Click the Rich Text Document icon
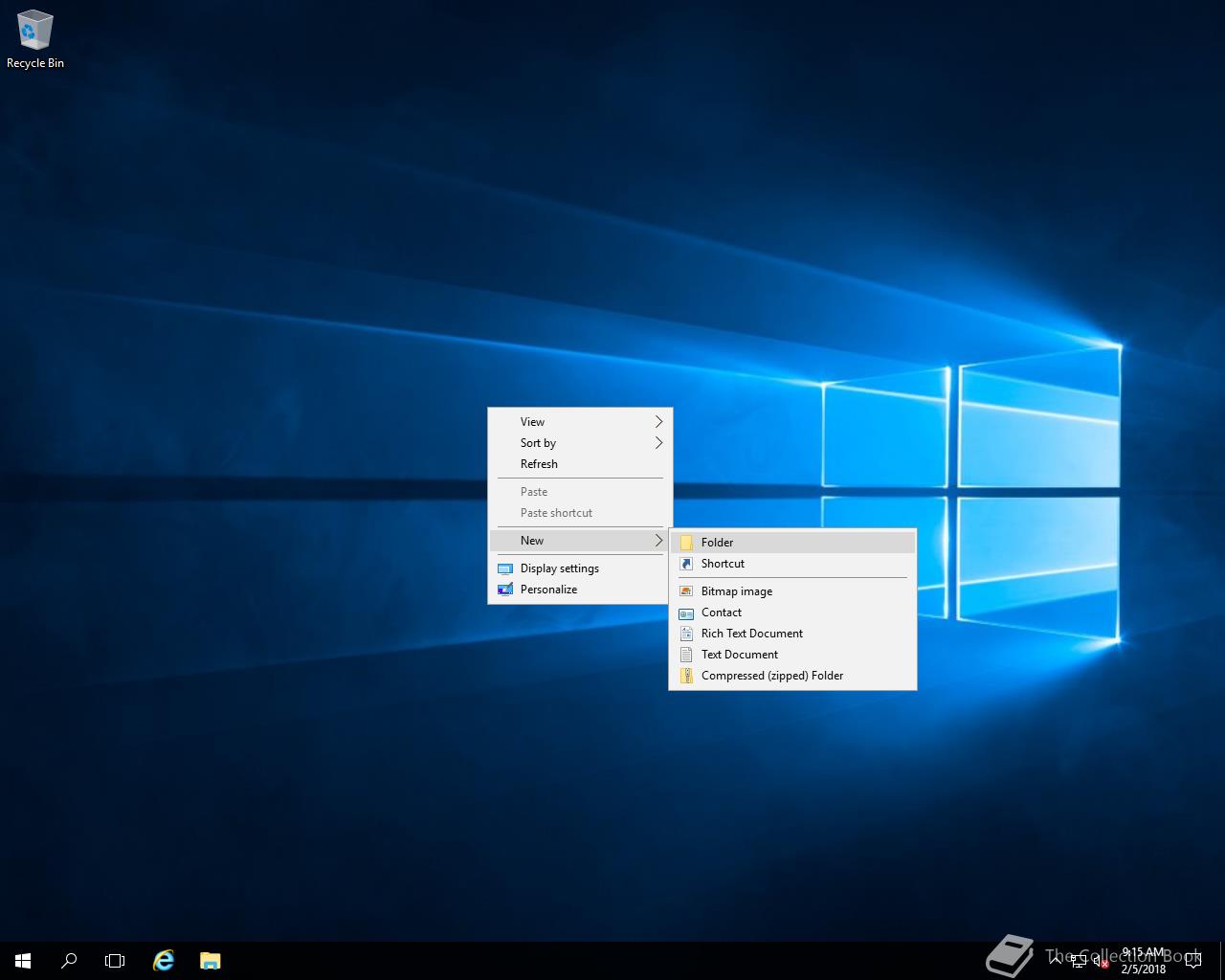The image size is (1225, 980). click(x=686, y=634)
